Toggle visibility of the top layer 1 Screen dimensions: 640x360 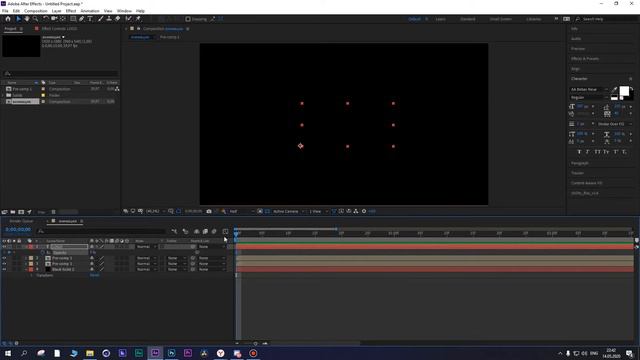[4, 247]
